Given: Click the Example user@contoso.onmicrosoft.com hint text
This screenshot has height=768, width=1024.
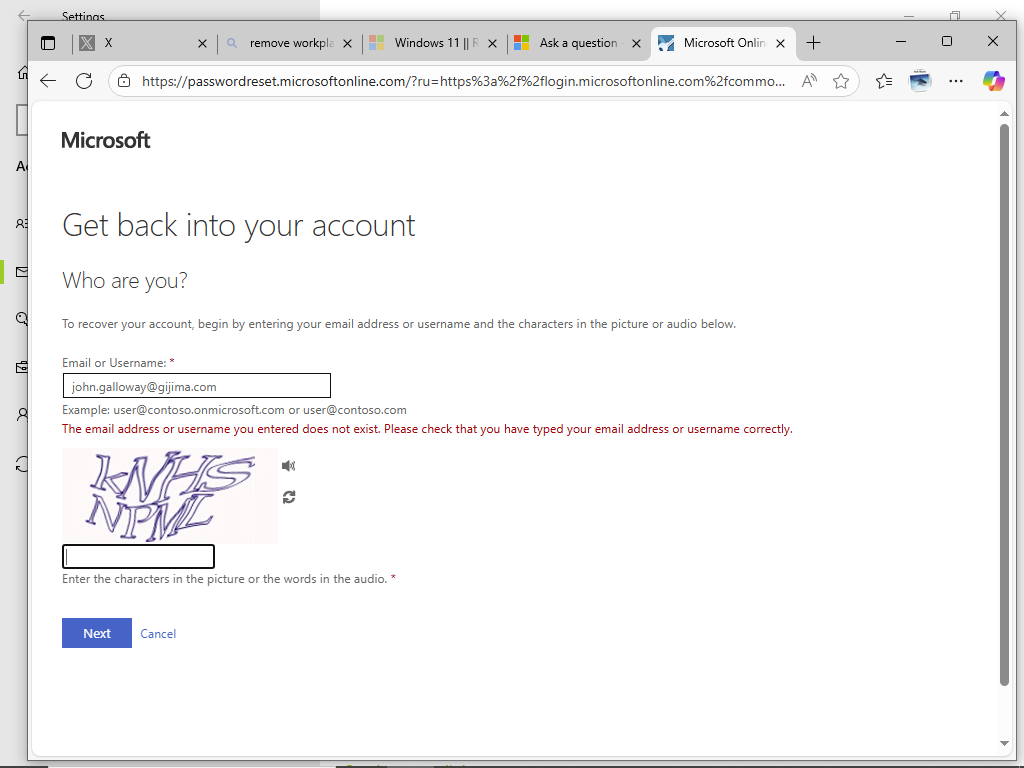Looking at the screenshot, I should 234,410.
